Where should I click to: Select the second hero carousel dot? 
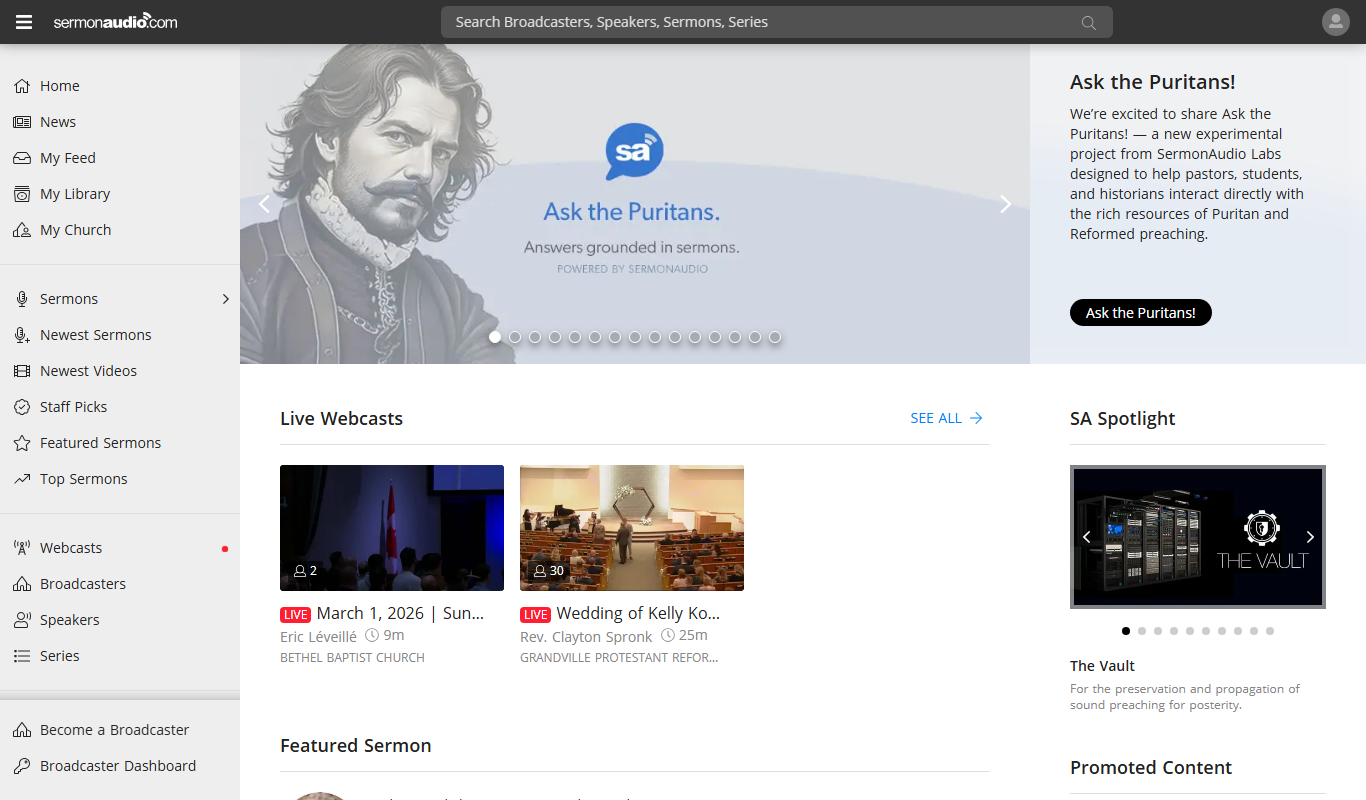(x=515, y=337)
